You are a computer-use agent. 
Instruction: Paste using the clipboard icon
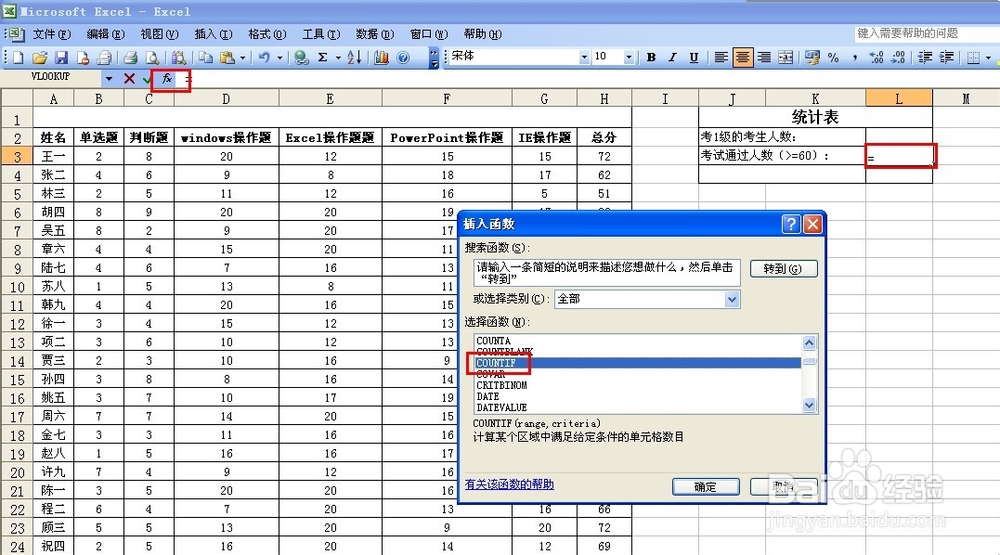[x=227, y=57]
